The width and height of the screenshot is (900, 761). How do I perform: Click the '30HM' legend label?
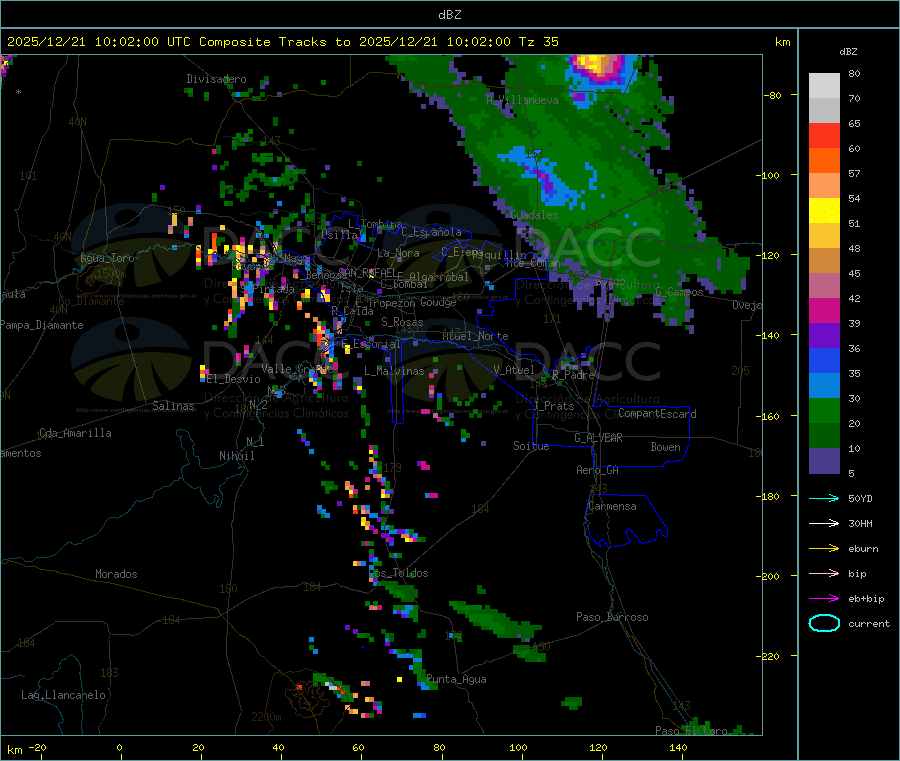(860, 523)
